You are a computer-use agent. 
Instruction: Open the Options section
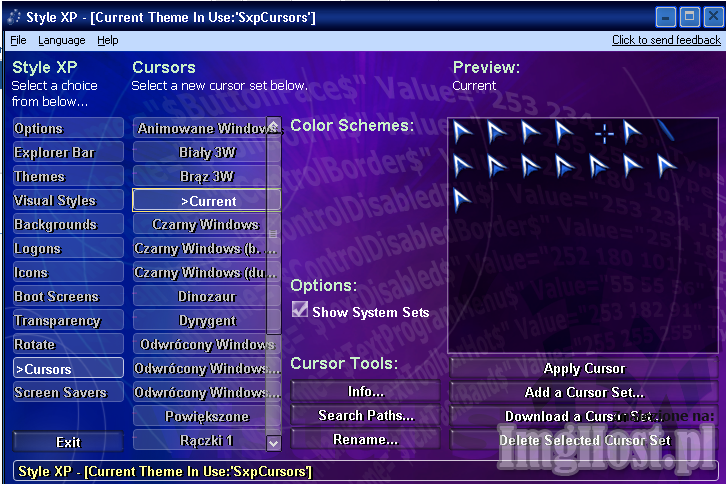tap(69, 128)
